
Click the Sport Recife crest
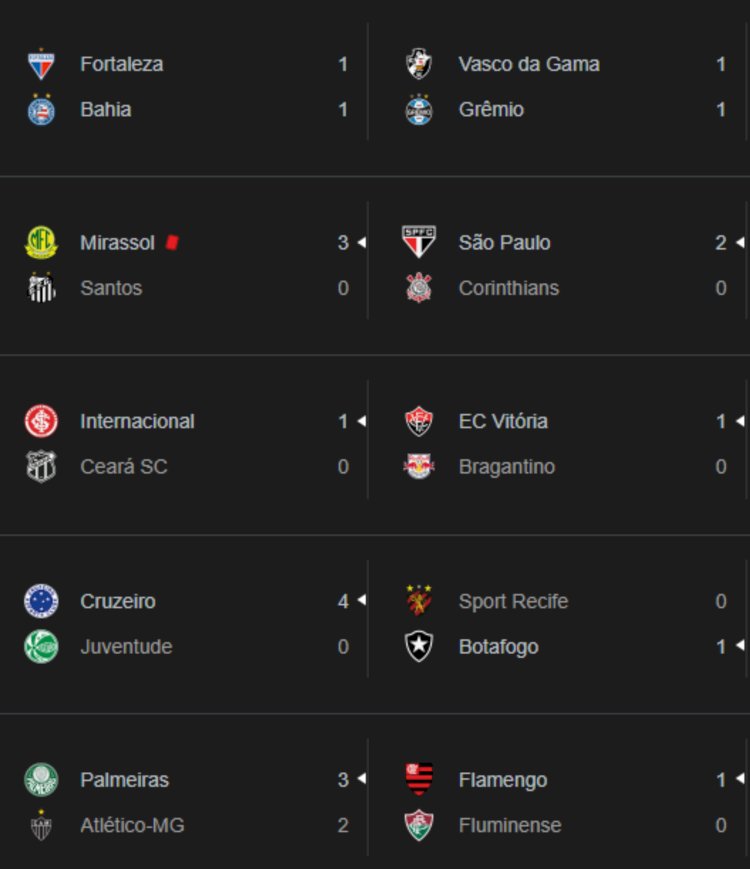click(x=419, y=601)
